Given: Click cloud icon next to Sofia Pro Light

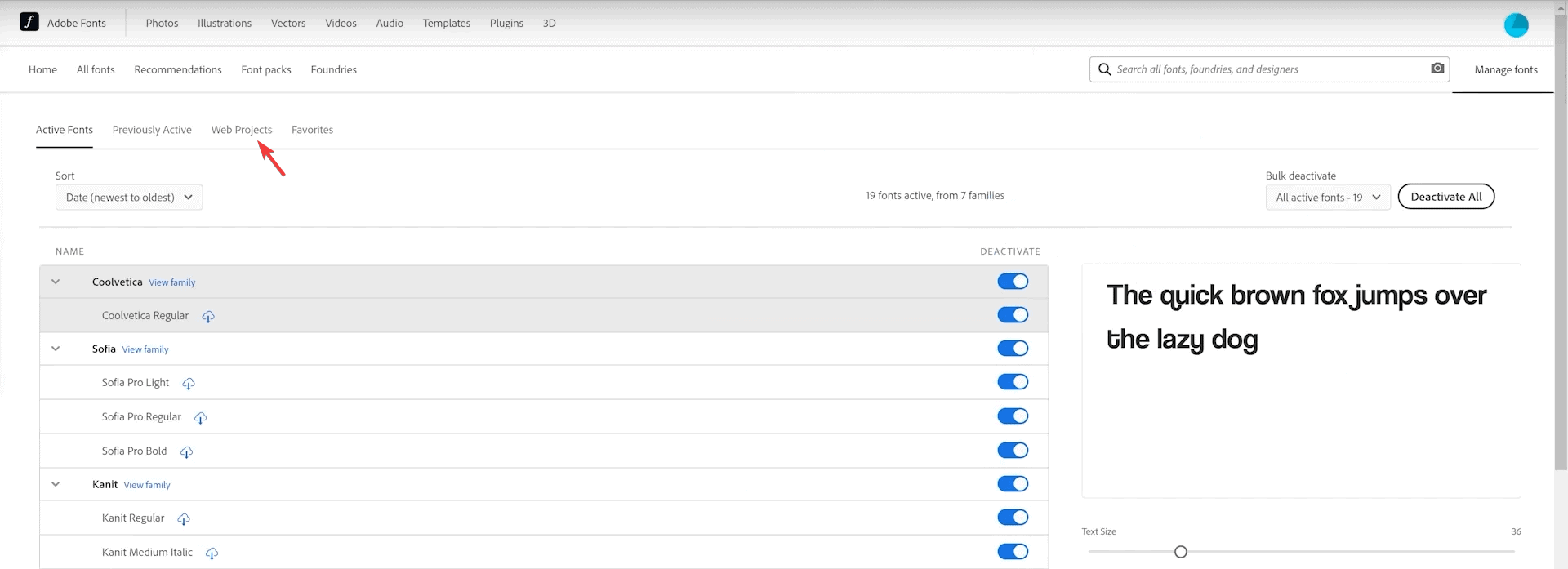Looking at the screenshot, I should click(x=189, y=384).
